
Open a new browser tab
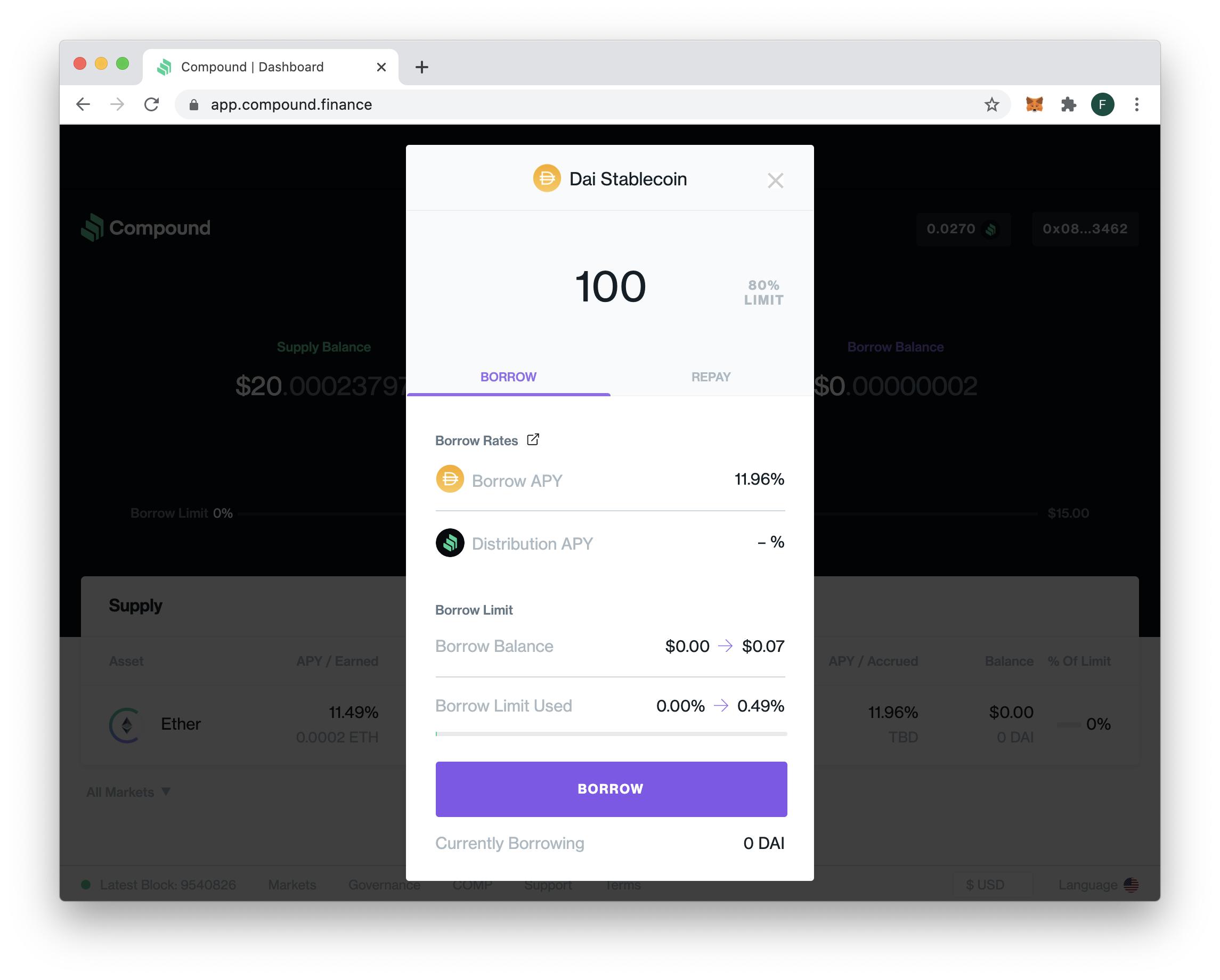coord(421,67)
